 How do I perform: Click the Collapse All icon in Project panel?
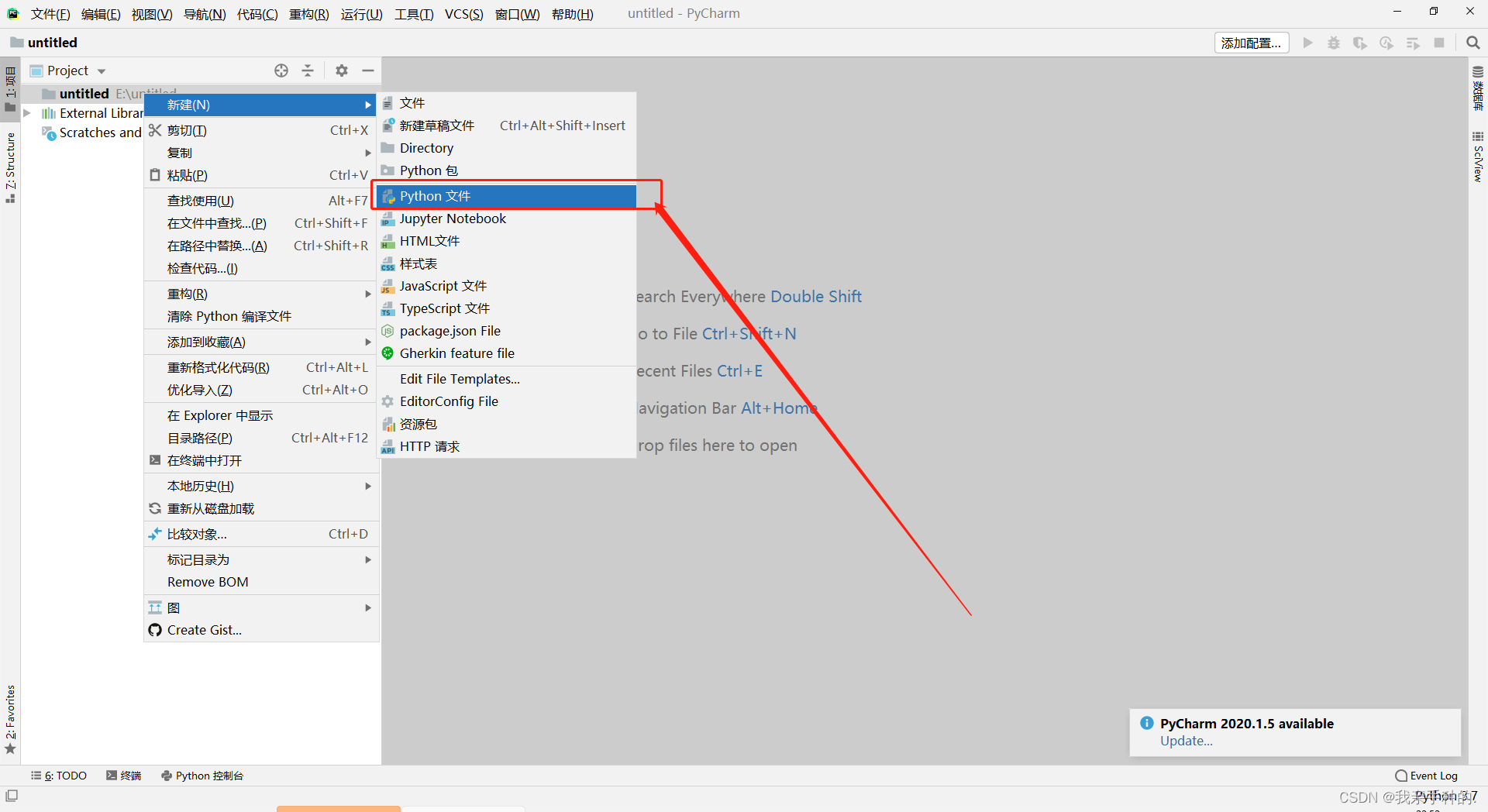tap(308, 71)
